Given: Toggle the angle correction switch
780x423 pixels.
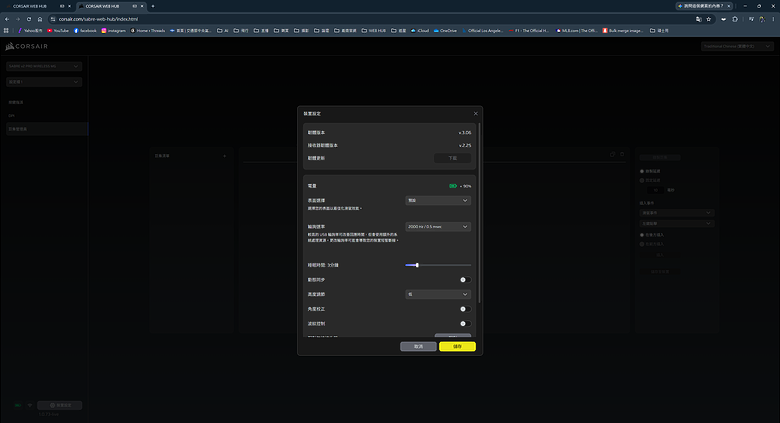Looking at the screenshot, I should (x=465, y=309).
